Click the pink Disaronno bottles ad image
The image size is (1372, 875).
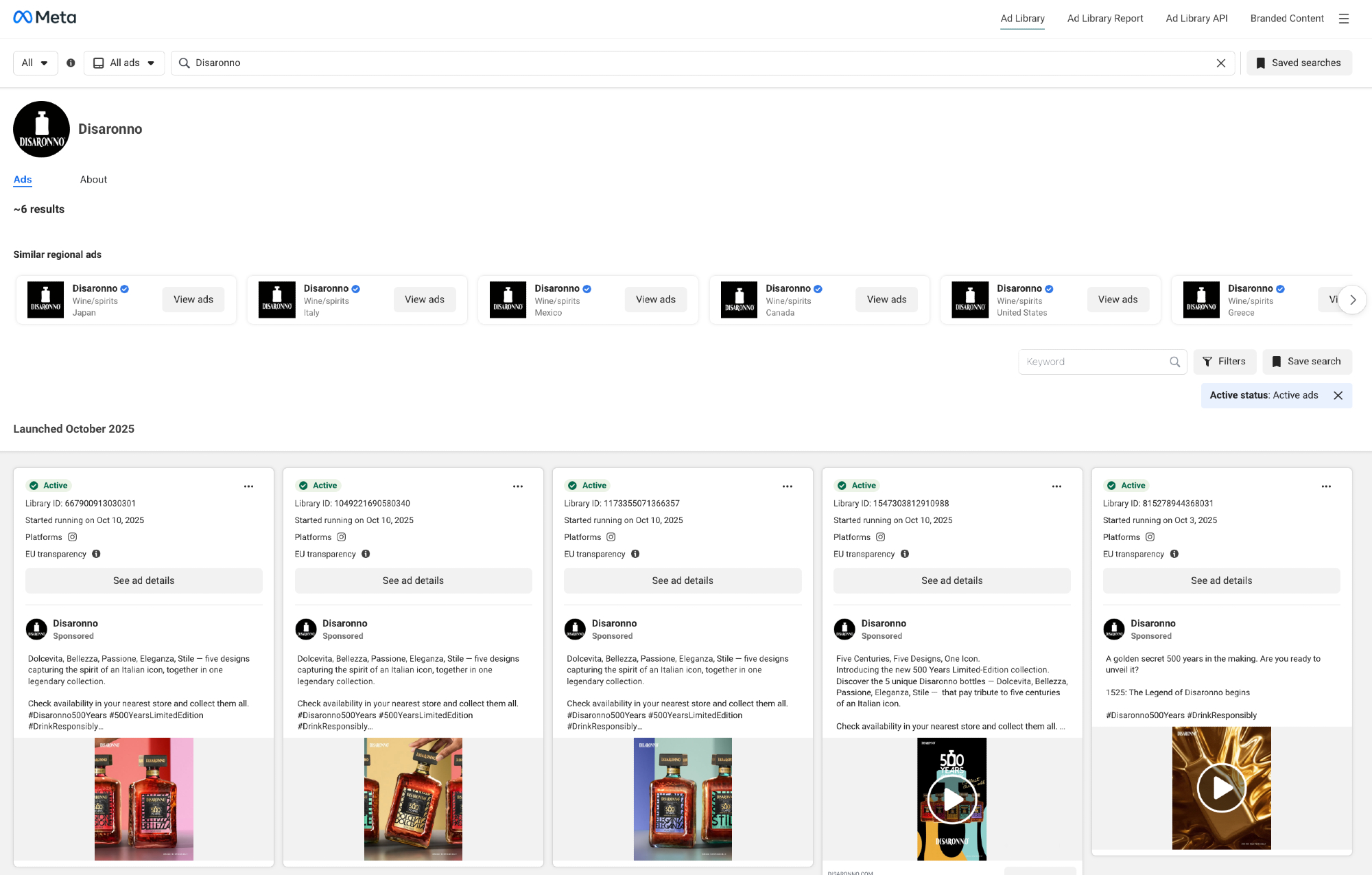pyautogui.click(x=144, y=799)
